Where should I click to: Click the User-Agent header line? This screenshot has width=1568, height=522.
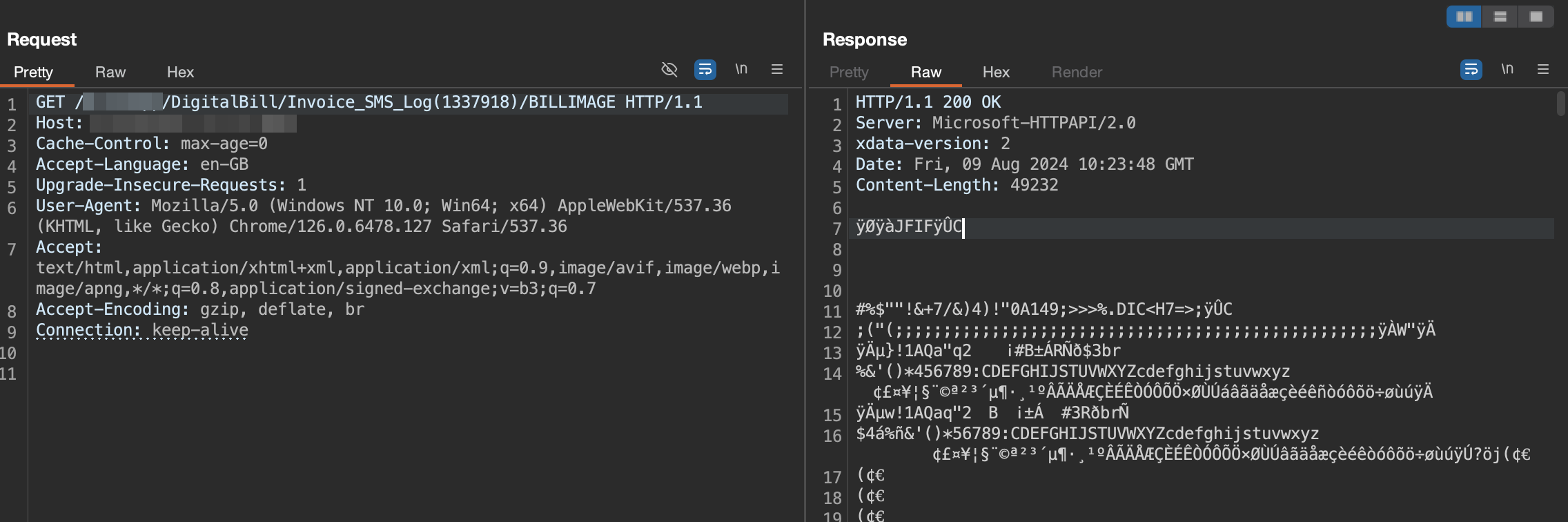tap(384, 216)
